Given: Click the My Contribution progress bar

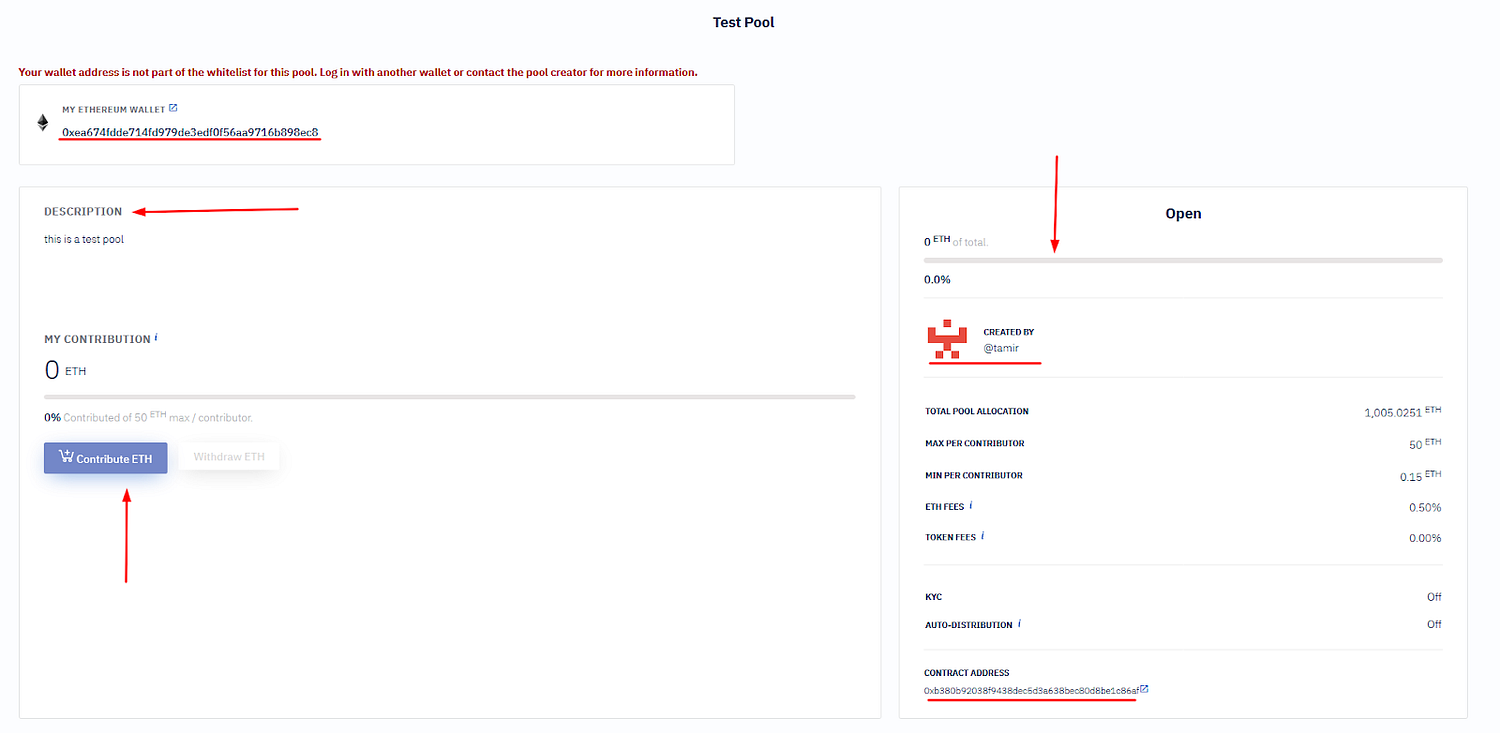Looking at the screenshot, I should (x=450, y=397).
